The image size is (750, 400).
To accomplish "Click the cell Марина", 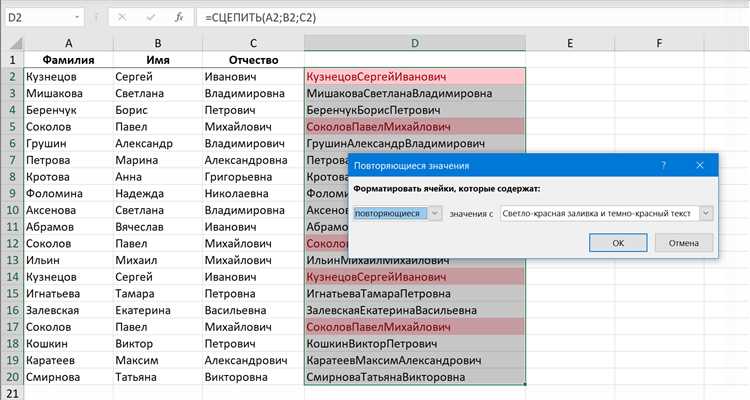I will tap(158, 160).
